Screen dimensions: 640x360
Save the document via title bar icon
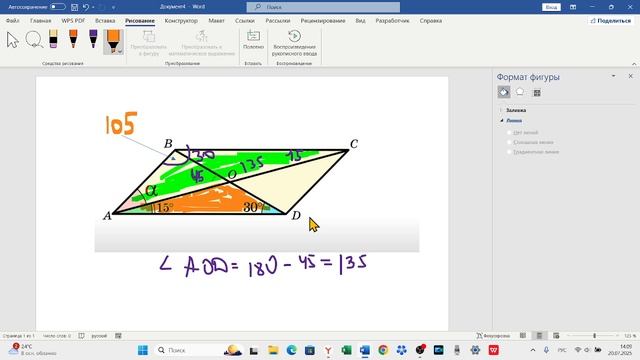[x=74, y=7]
